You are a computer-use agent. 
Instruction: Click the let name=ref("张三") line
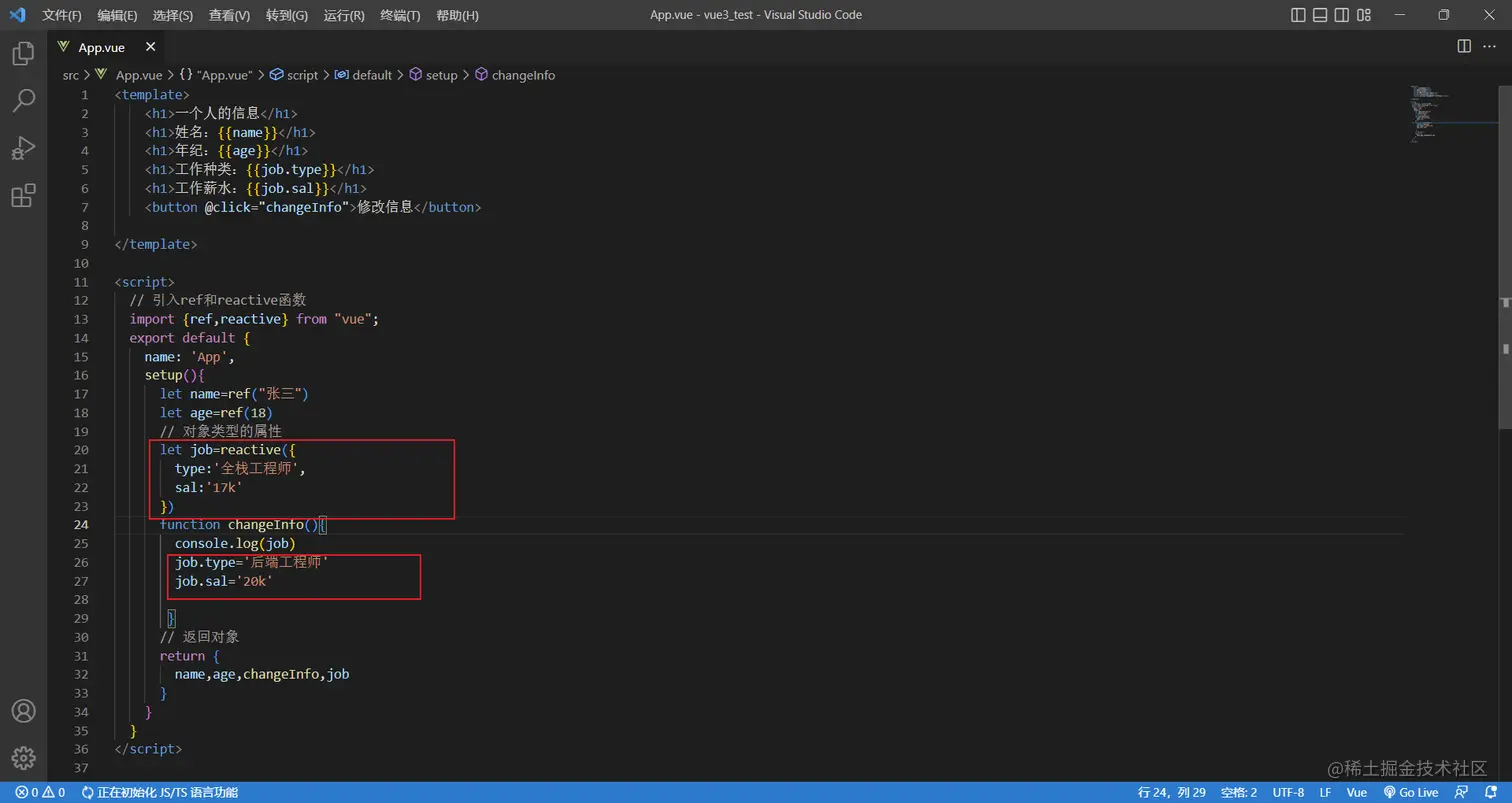point(234,394)
